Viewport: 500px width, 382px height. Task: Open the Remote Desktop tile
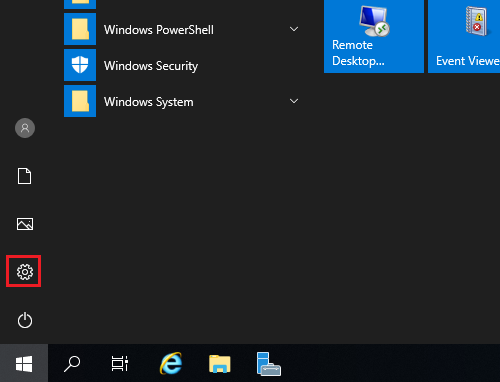374,36
